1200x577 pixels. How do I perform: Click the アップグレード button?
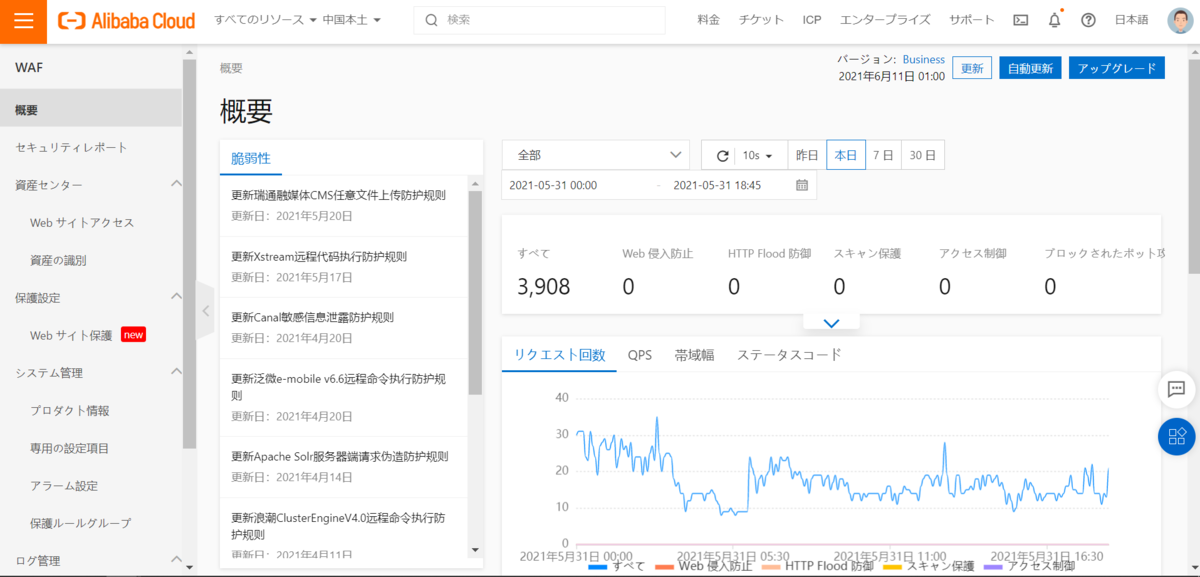pyautogui.click(x=1116, y=68)
